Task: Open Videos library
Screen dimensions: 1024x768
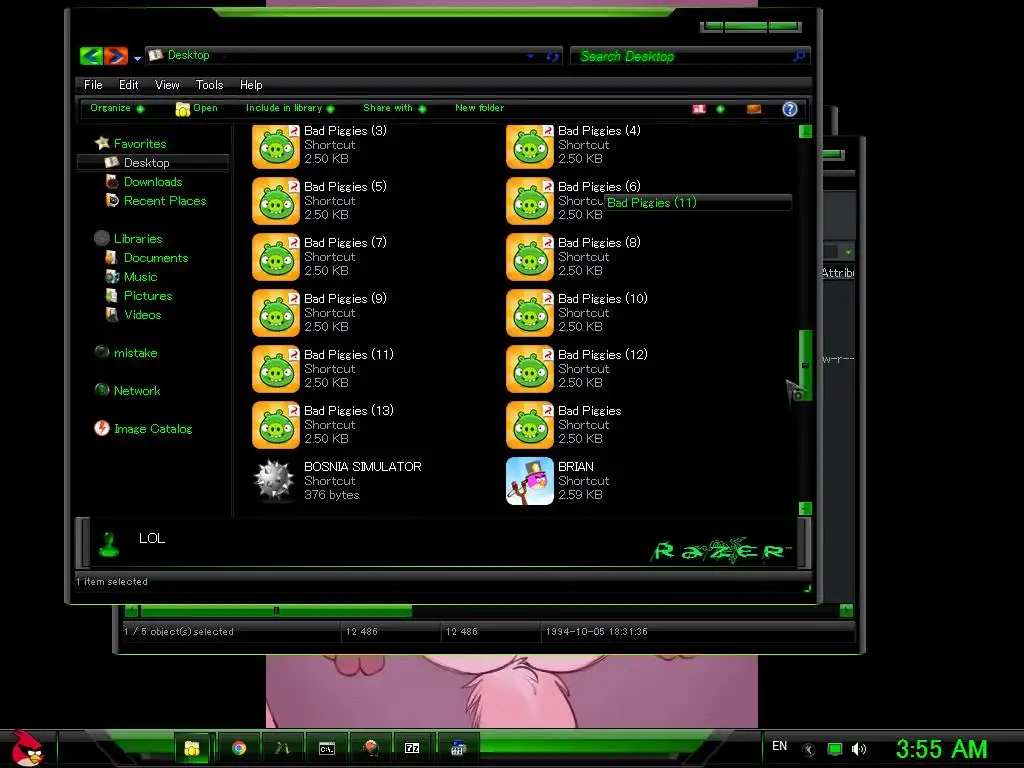Action: [x=142, y=314]
